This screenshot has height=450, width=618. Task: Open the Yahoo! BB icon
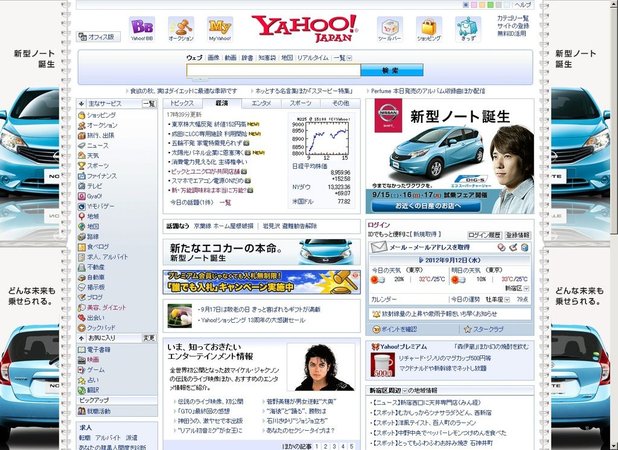[142, 29]
